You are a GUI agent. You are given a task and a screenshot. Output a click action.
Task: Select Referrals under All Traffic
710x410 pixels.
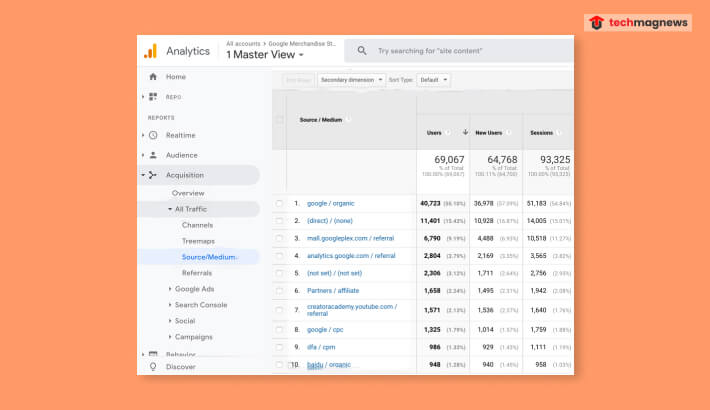pos(197,273)
